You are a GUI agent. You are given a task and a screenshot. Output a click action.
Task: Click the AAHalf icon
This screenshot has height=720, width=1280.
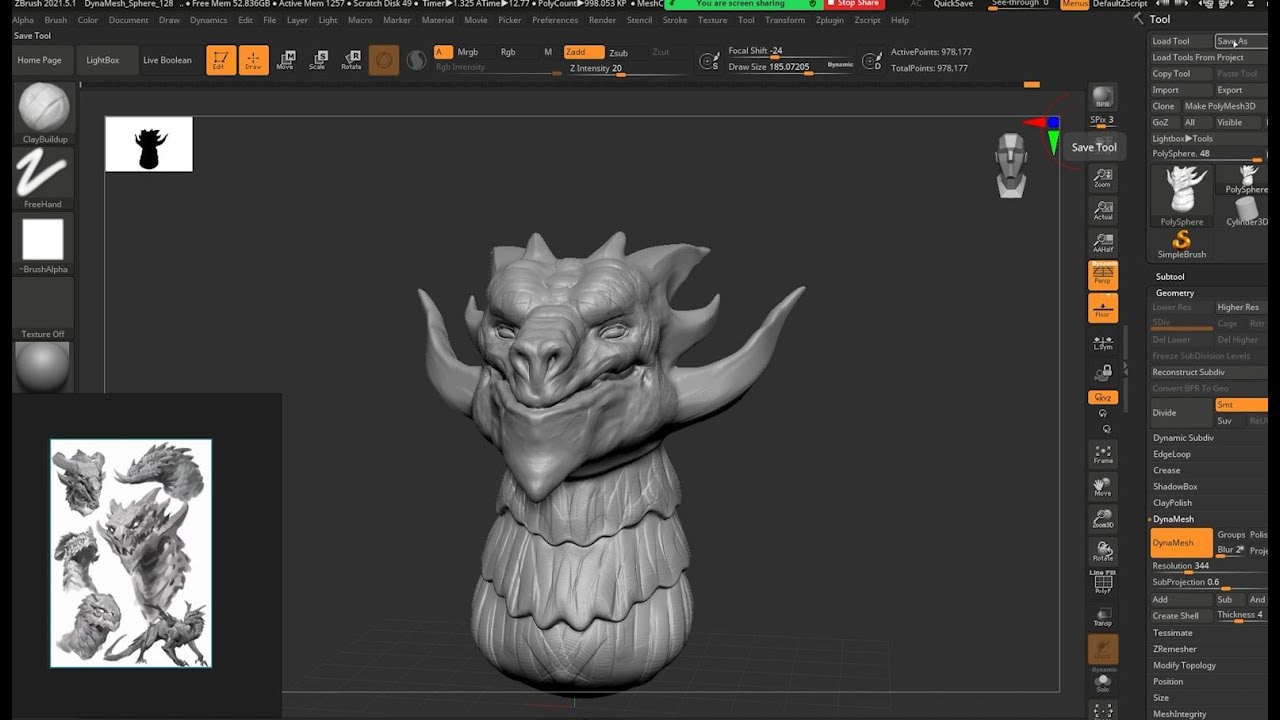pos(1103,243)
